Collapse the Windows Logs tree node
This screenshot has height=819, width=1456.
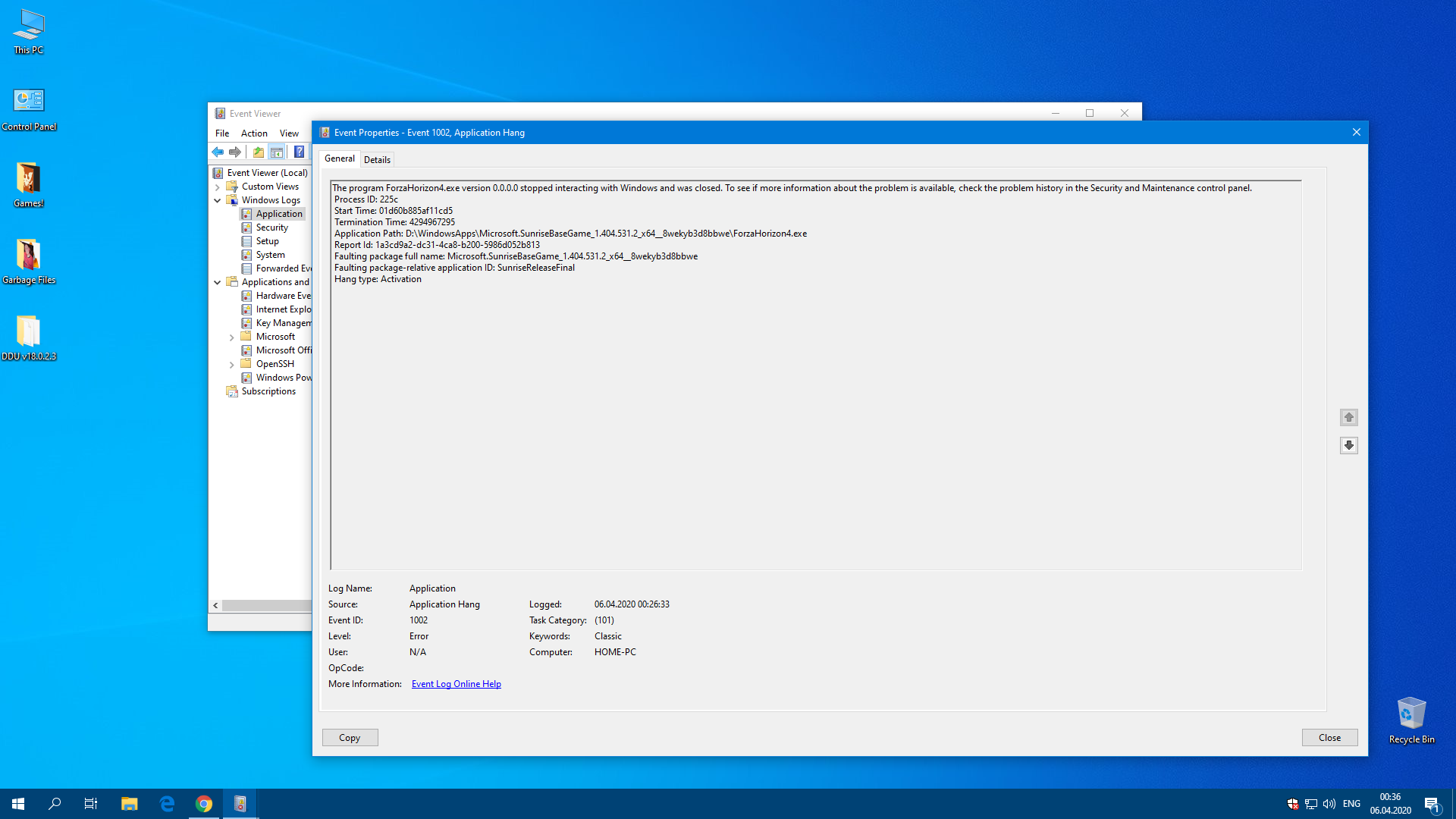tap(218, 200)
